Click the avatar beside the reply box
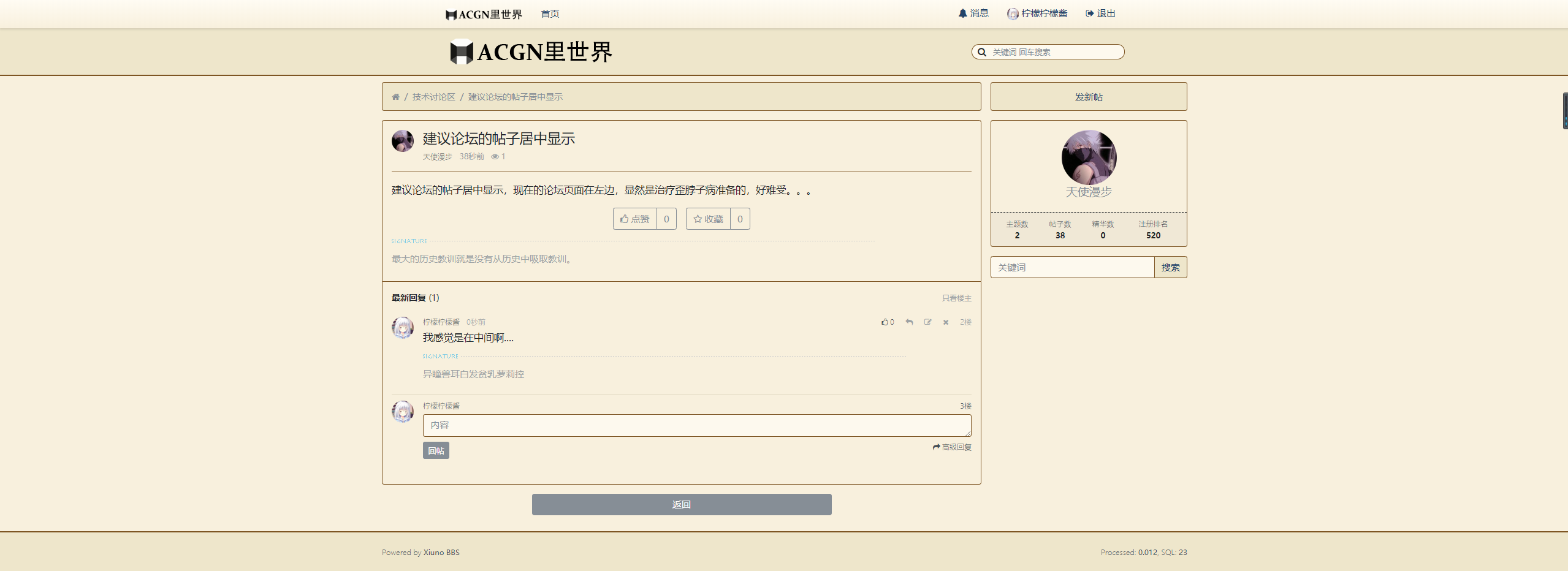 point(403,412)
